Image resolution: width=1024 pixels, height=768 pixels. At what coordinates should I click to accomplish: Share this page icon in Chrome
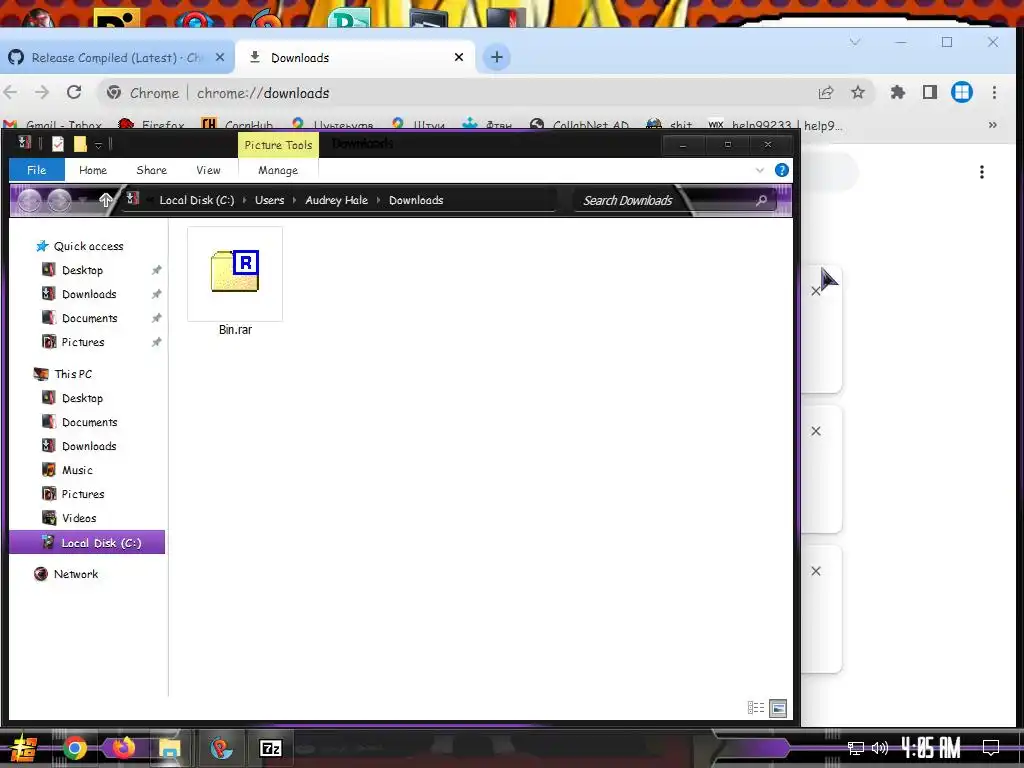(x=826, y=93)
